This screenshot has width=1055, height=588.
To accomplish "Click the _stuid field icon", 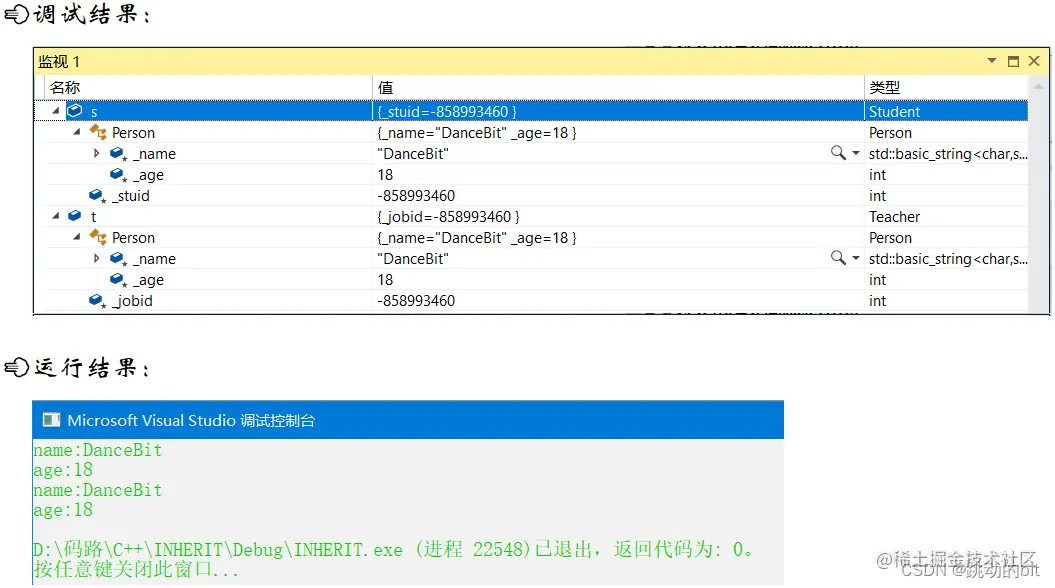I will tap(98, 196).
